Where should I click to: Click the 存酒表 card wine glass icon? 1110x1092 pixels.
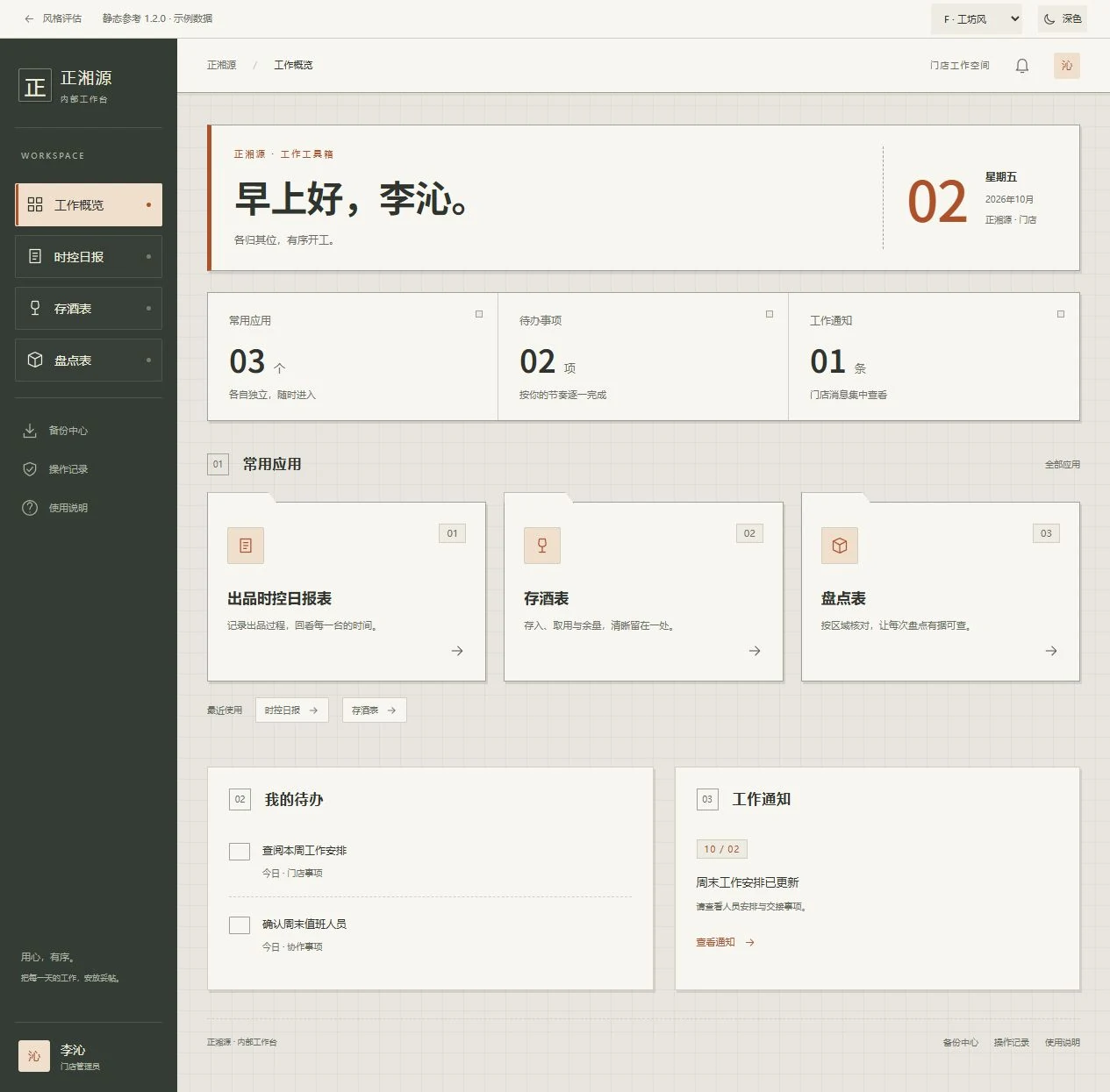coord(542,546)
